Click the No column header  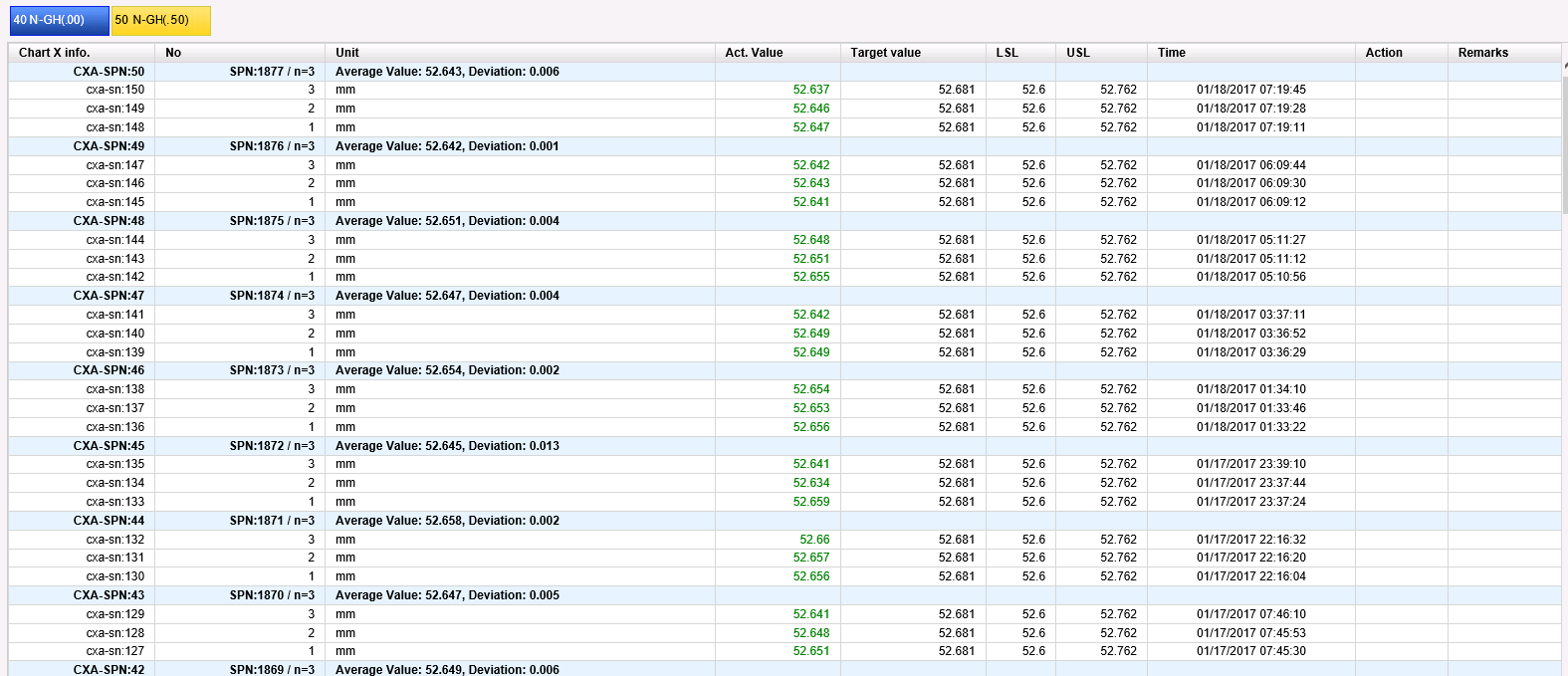click(x=240, y=53)
